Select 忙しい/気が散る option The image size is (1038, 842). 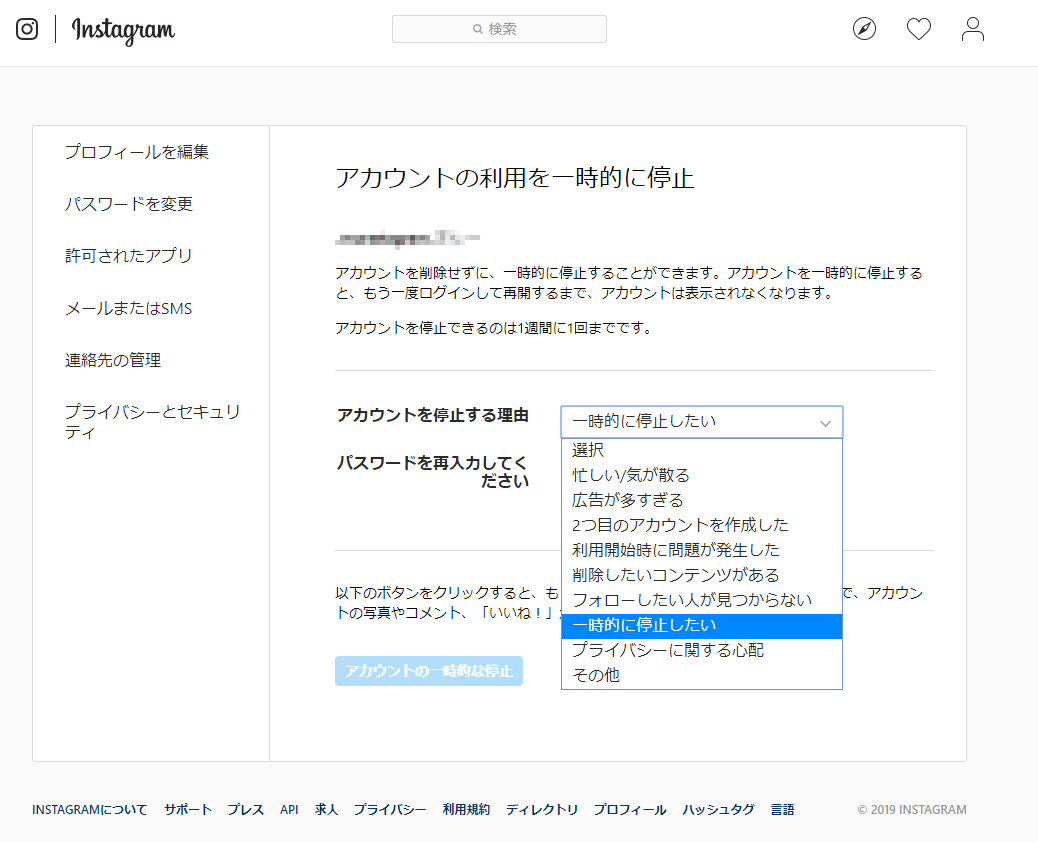702,475
